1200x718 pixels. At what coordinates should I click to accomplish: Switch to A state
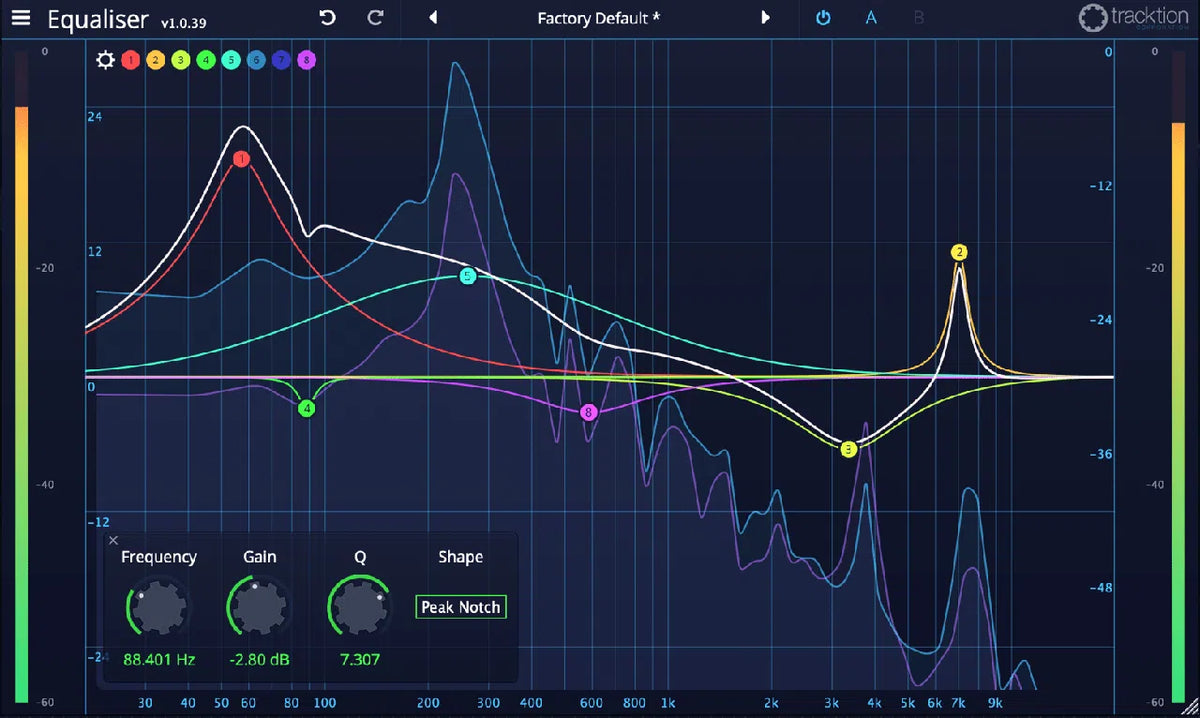click(x=871, y=18)
